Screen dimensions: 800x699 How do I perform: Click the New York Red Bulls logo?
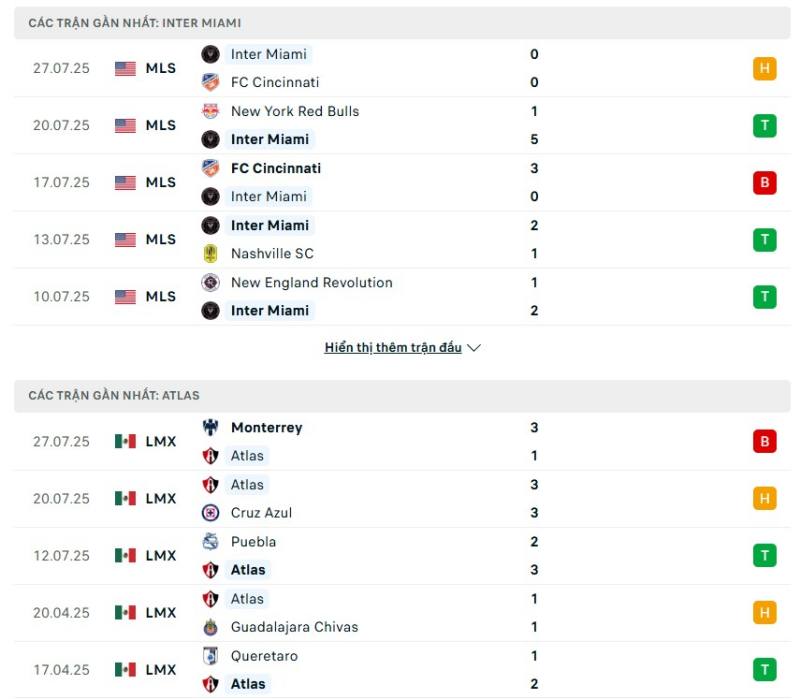click(x=210, y=111)
